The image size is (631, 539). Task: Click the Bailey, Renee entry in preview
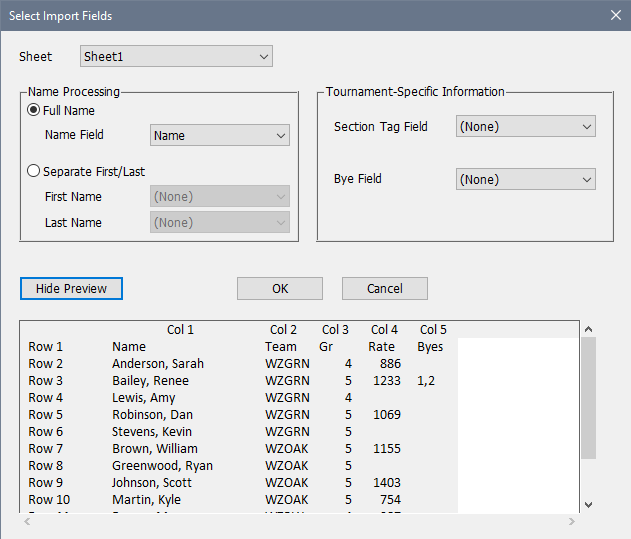point(150,381)
